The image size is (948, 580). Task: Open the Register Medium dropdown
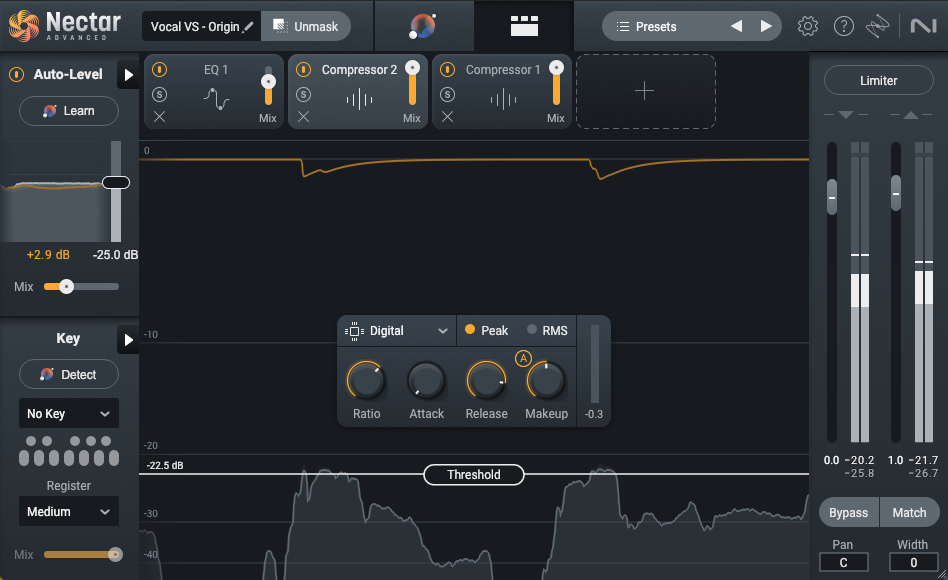click(x=68, y=512)
